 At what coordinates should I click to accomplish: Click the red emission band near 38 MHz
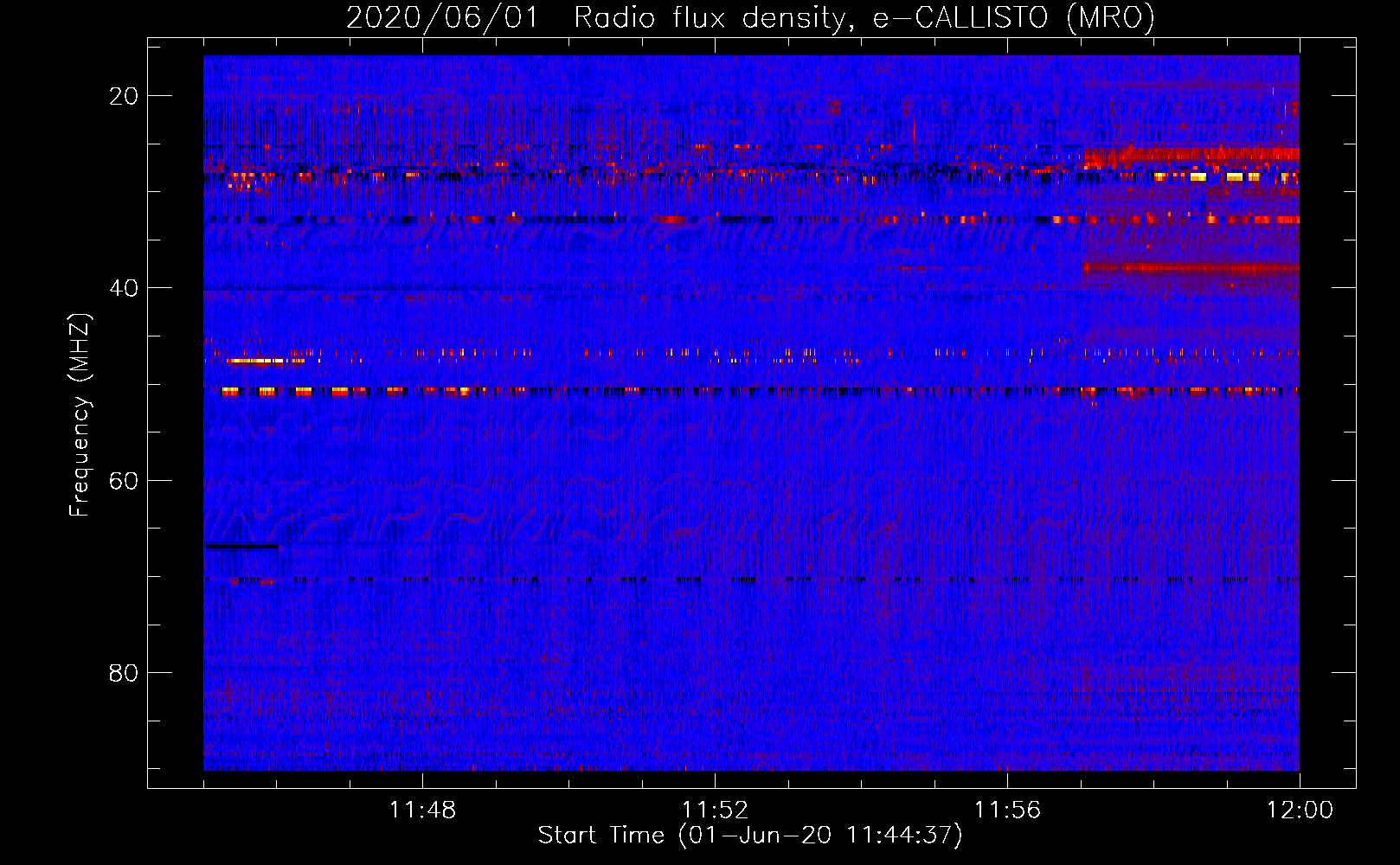click(1191, 268)
